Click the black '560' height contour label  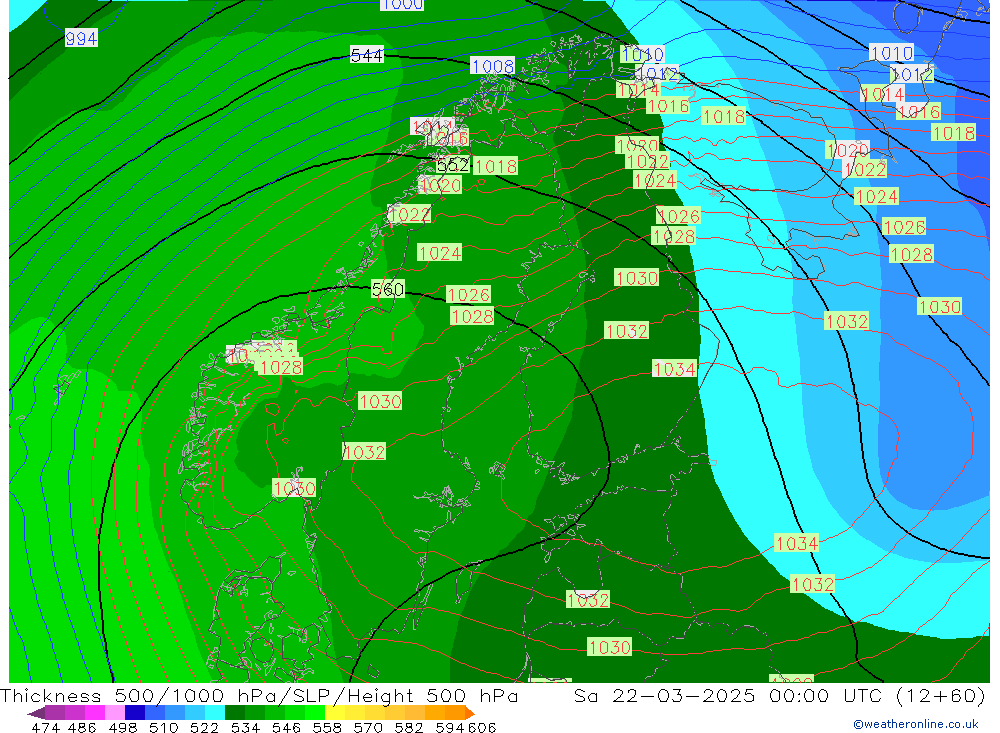pyautogui.click(x=388, y=290)
